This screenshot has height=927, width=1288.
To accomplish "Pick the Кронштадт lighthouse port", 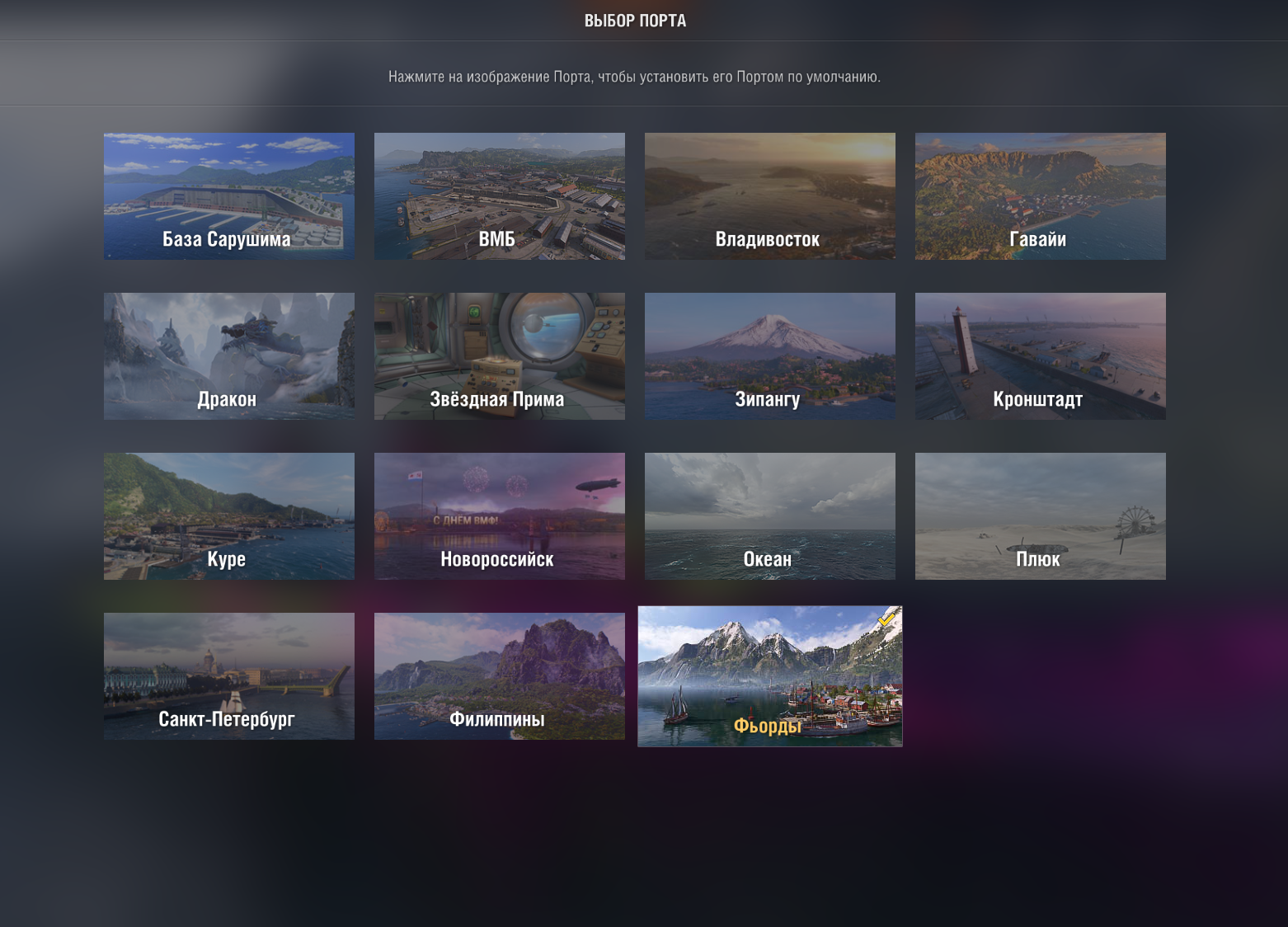I will pos(1041,356).
